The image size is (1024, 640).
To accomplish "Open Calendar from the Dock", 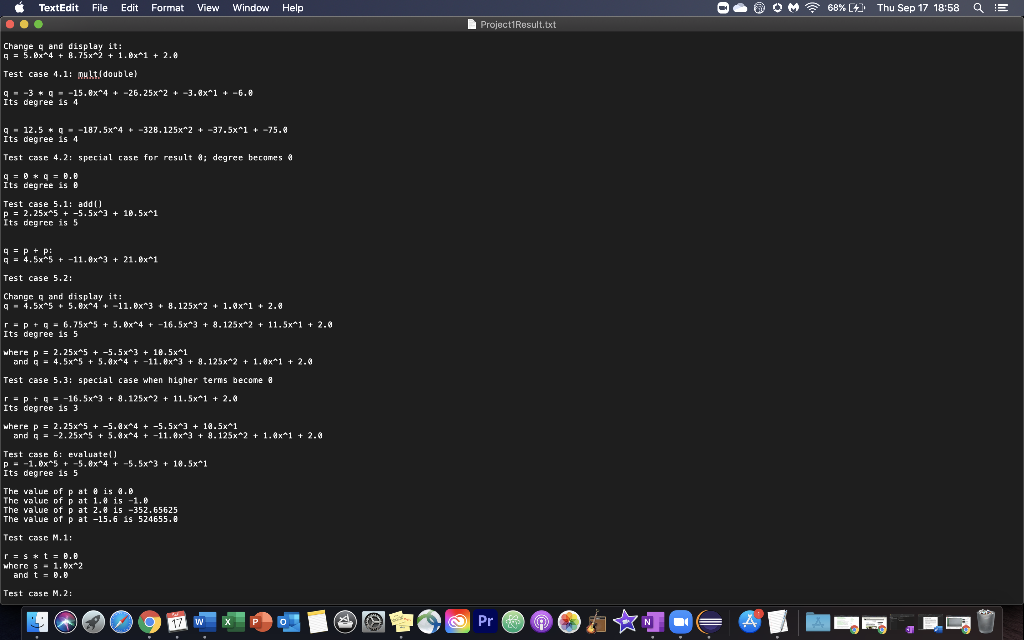I will [177, 622].
